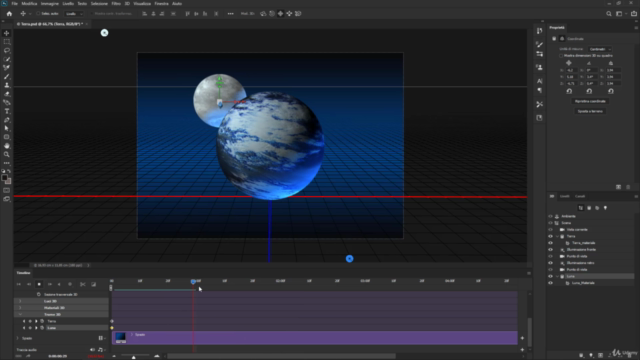Reset rotation with the middle reset arrow
640x360 pixels.
point(589,91)
